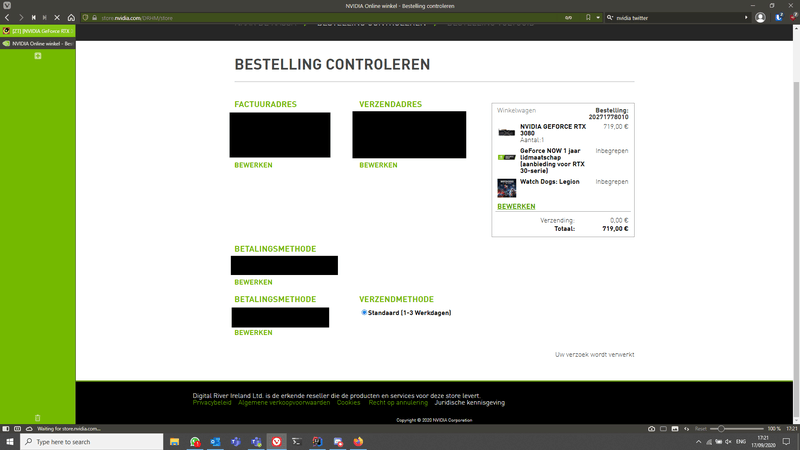Open File Explorer from taskbar

(x=174, y=442)
